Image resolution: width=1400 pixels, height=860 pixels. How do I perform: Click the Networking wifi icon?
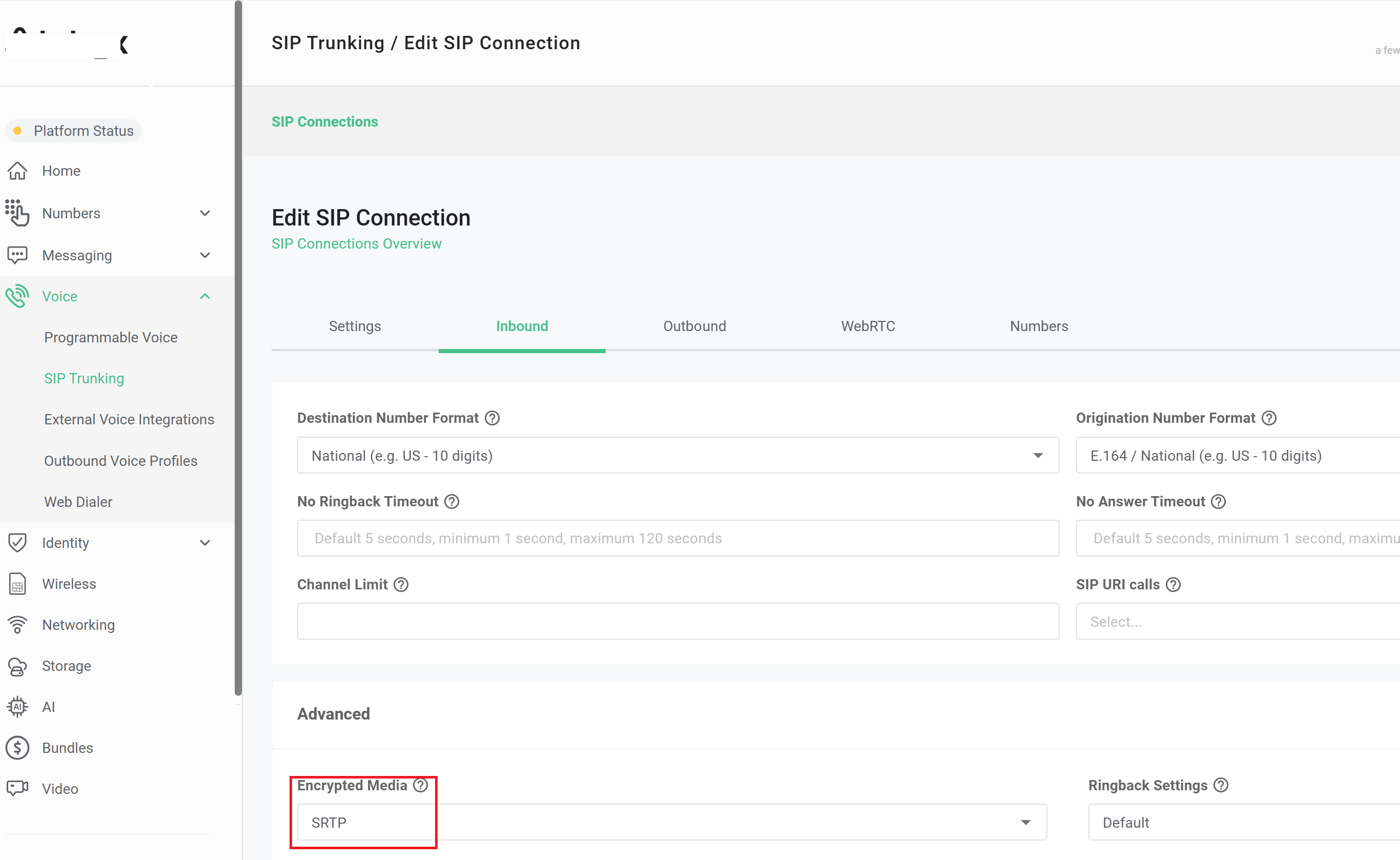point(17,625)
